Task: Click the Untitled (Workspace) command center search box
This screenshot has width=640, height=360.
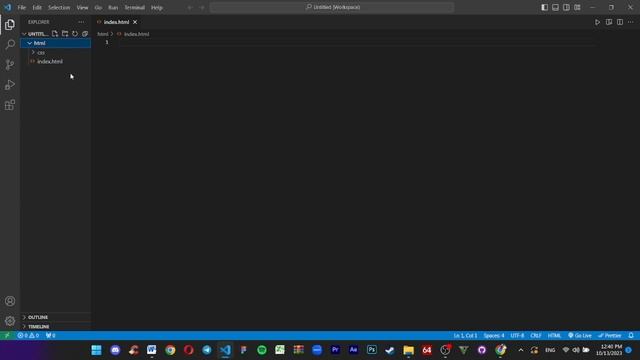Action: 332,7
